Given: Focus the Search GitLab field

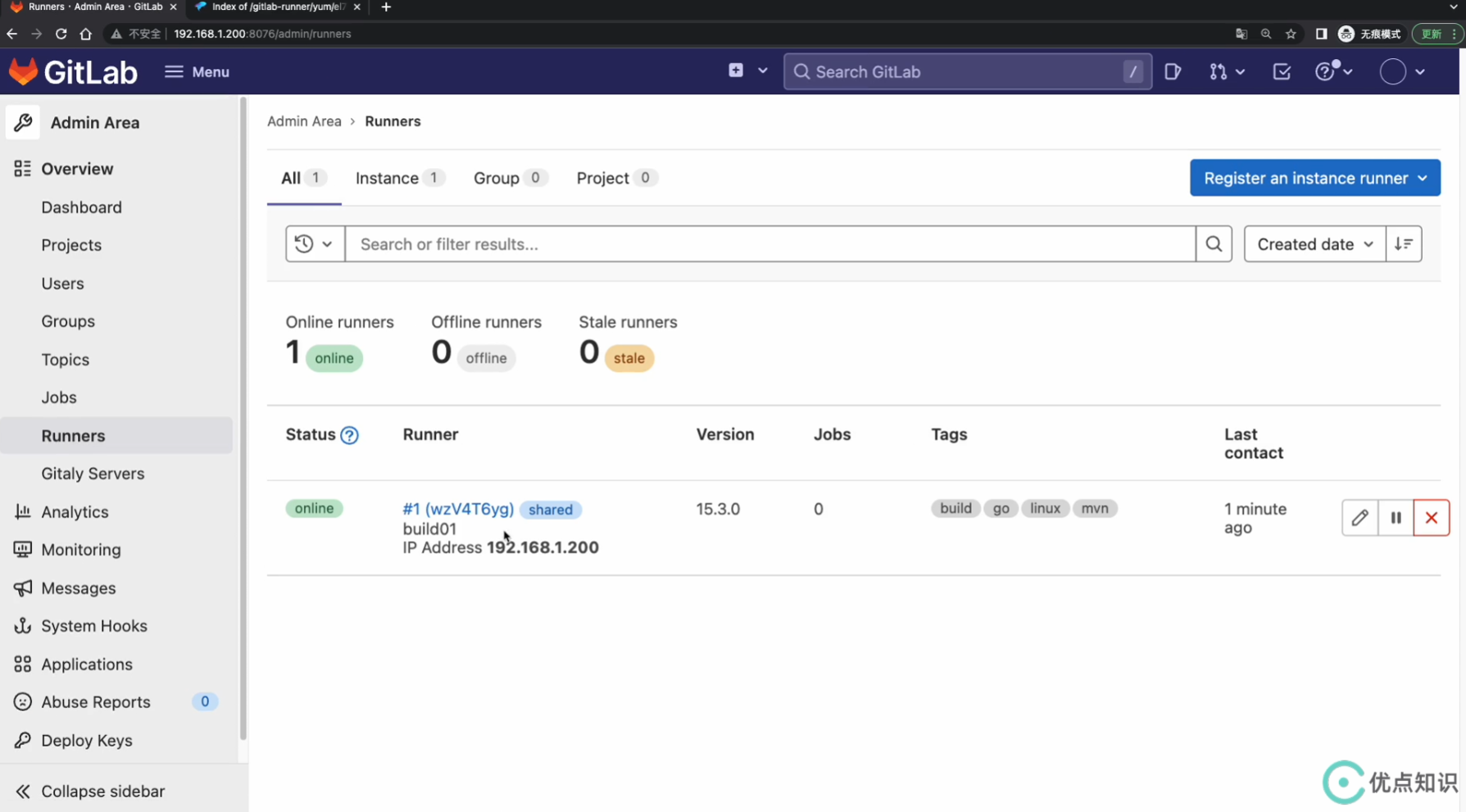Looking at the screenshot, I should 967,72.
